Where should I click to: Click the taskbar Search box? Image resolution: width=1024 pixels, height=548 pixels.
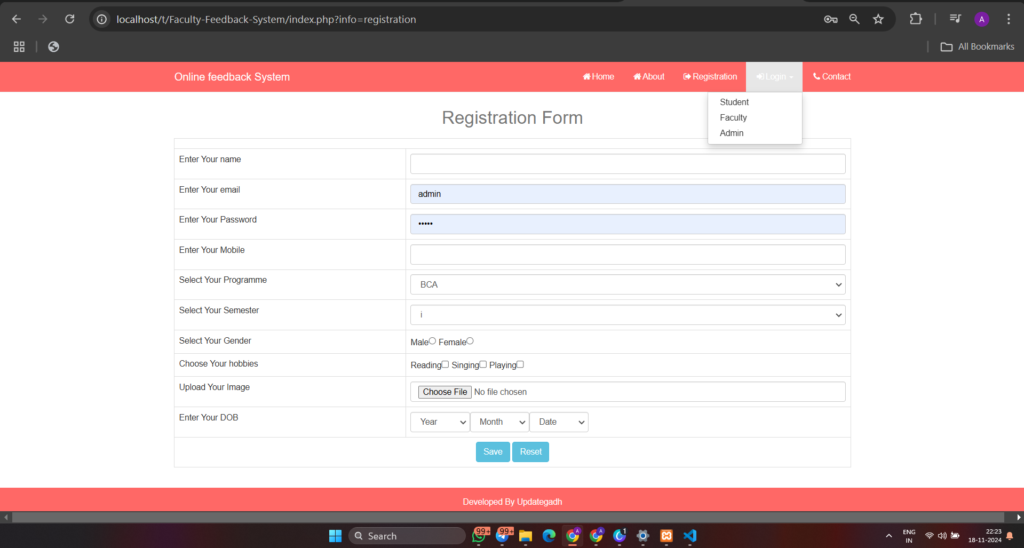407,536
